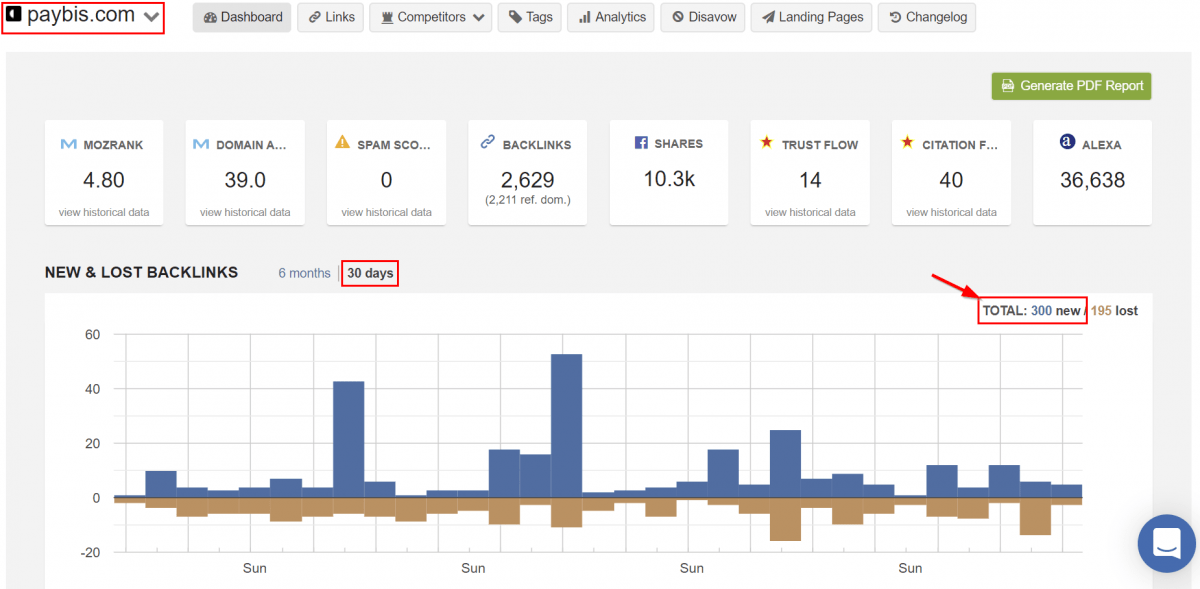The height and width of the screenshot is (589, 1200).
Task: Click the Mozrank M logo icon
Action: point(68,144)
